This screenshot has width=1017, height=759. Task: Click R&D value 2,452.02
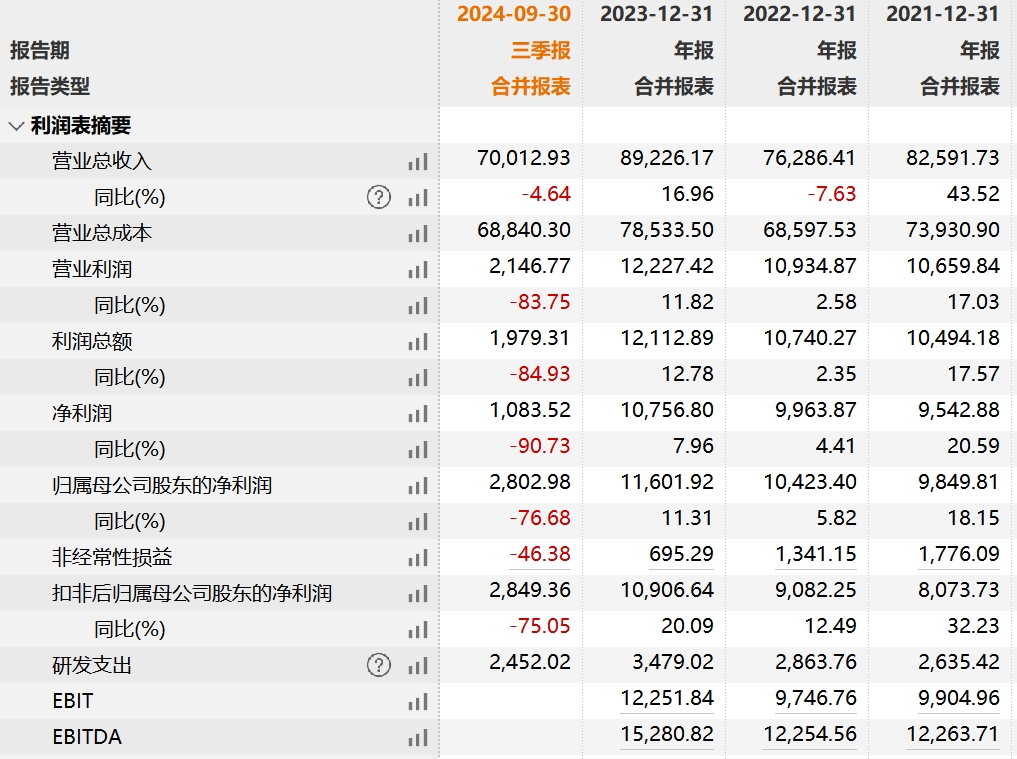coord(530,662)
